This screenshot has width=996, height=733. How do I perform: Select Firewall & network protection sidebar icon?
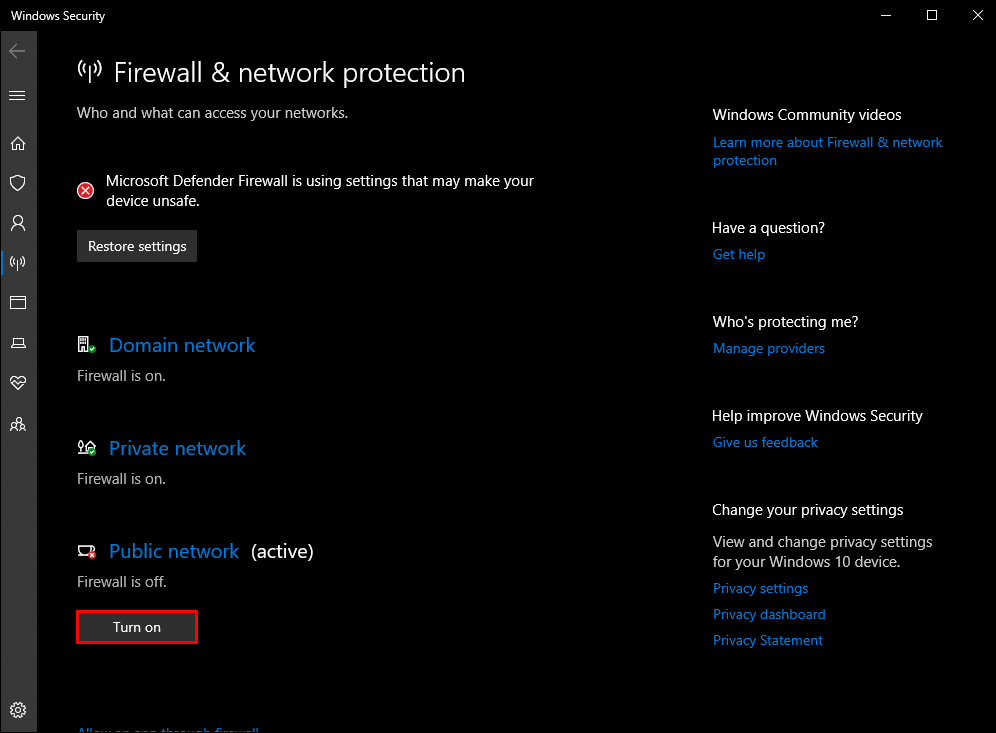(18, 262)
